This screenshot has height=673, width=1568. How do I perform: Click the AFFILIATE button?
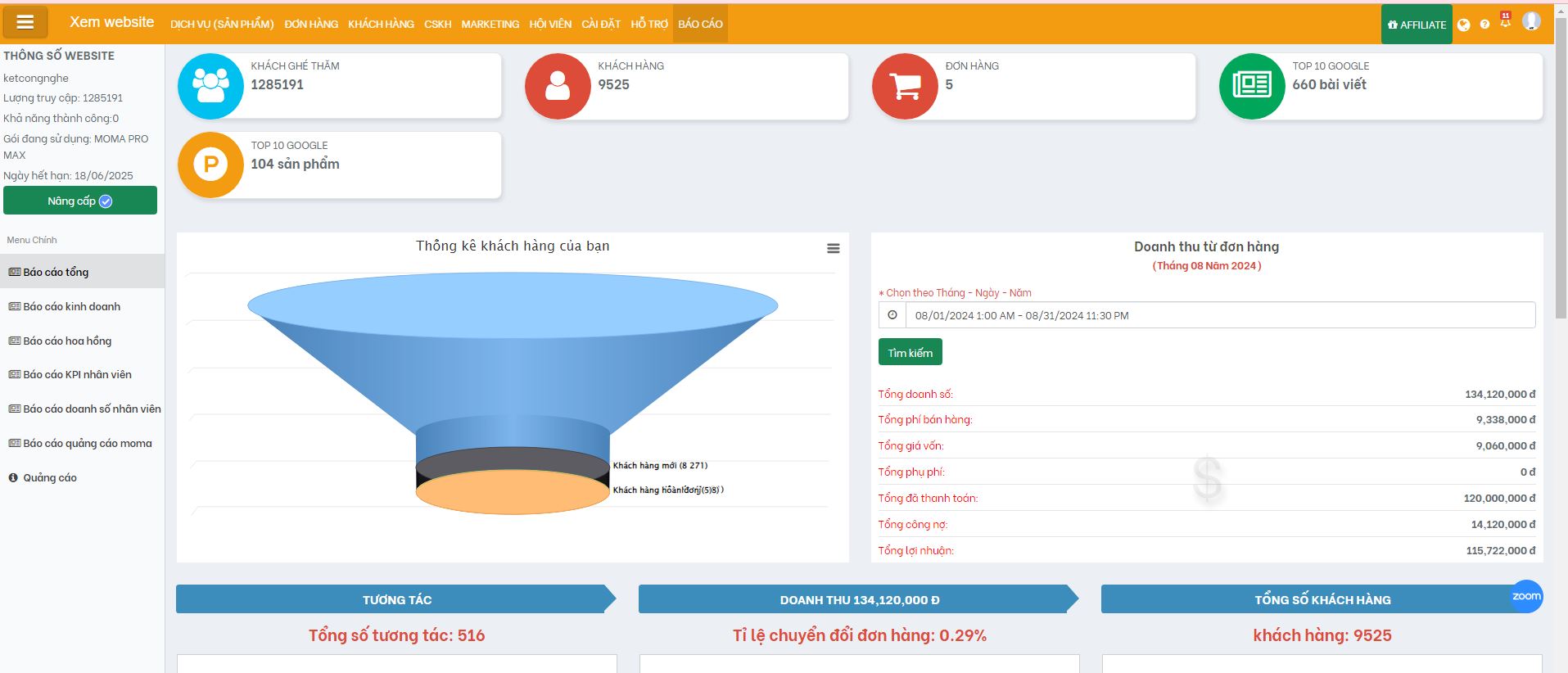pos(1417,25)
